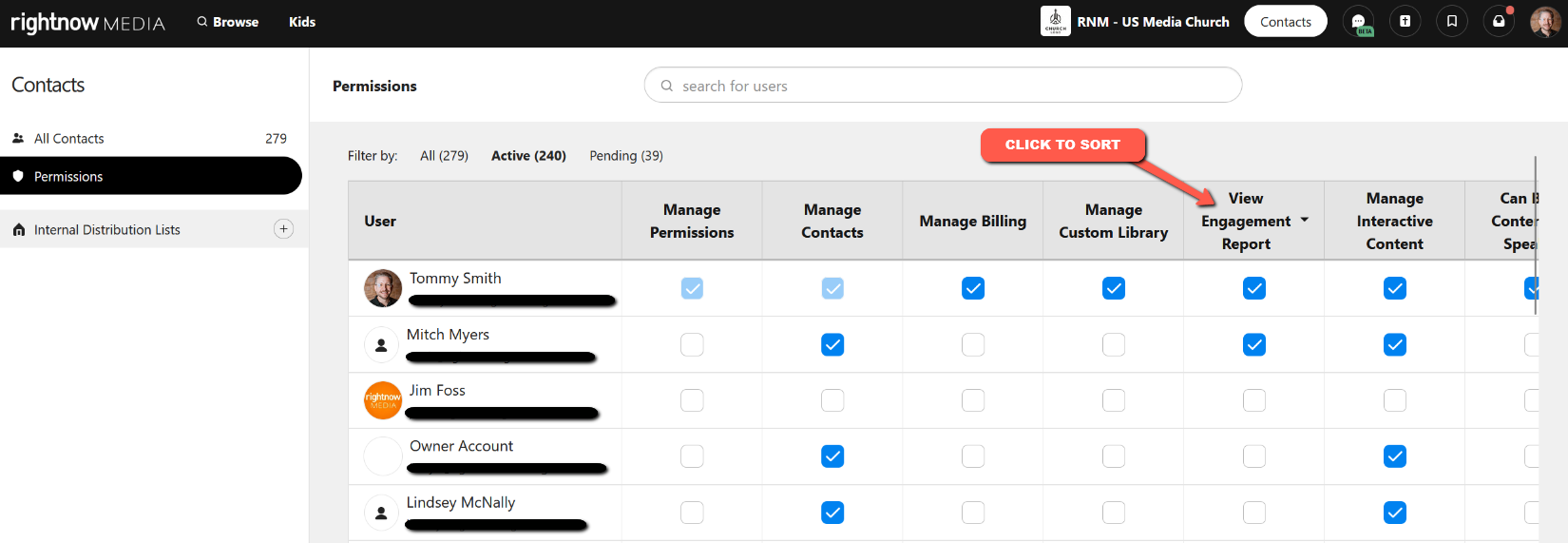The image size is (1568, 543).
Task: Click the Contacts button in the header
Action: (1286, 21)
